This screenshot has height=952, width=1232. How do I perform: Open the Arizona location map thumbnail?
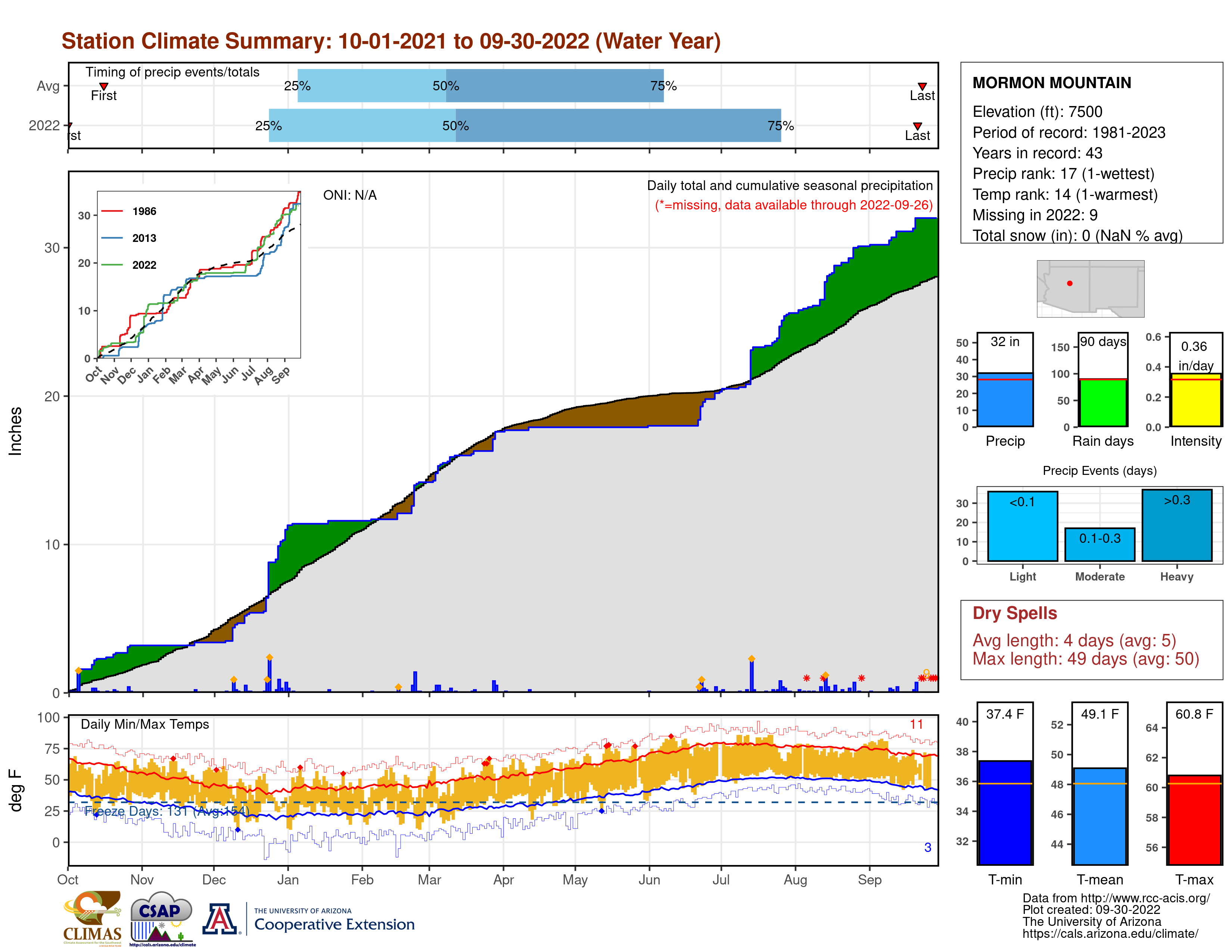[x=1091, y=288]
